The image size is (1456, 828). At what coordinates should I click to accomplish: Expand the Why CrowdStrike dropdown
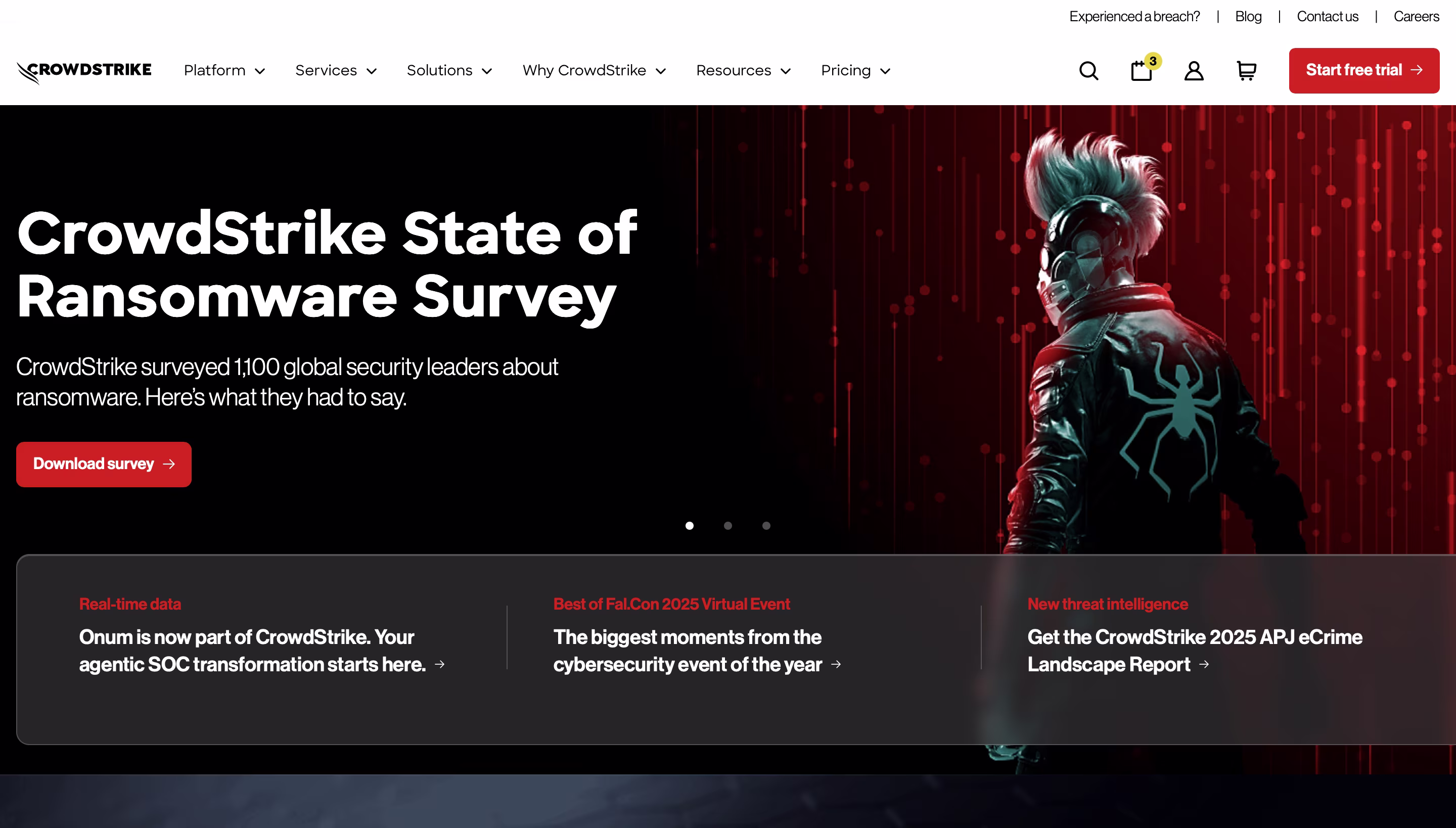tap(594, 71)
